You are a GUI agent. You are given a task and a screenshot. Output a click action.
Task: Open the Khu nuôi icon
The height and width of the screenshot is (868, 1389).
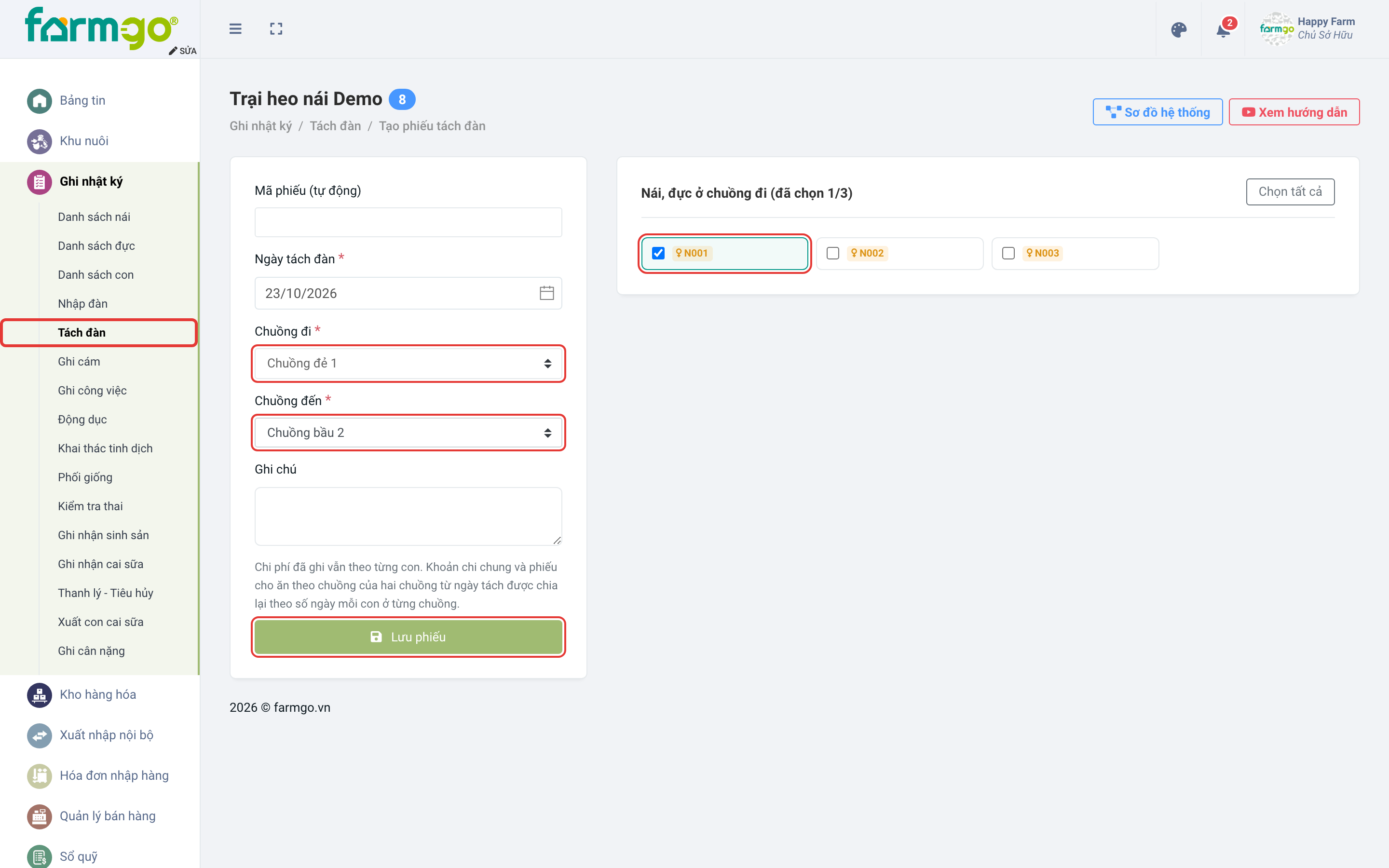[x=40, y=141]
